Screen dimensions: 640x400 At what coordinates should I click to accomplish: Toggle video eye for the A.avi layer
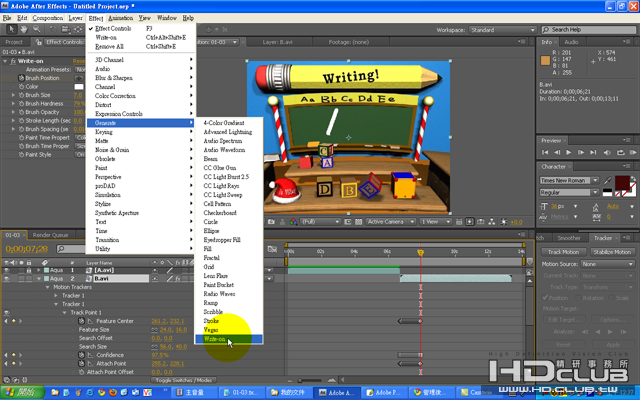(7, 270)
